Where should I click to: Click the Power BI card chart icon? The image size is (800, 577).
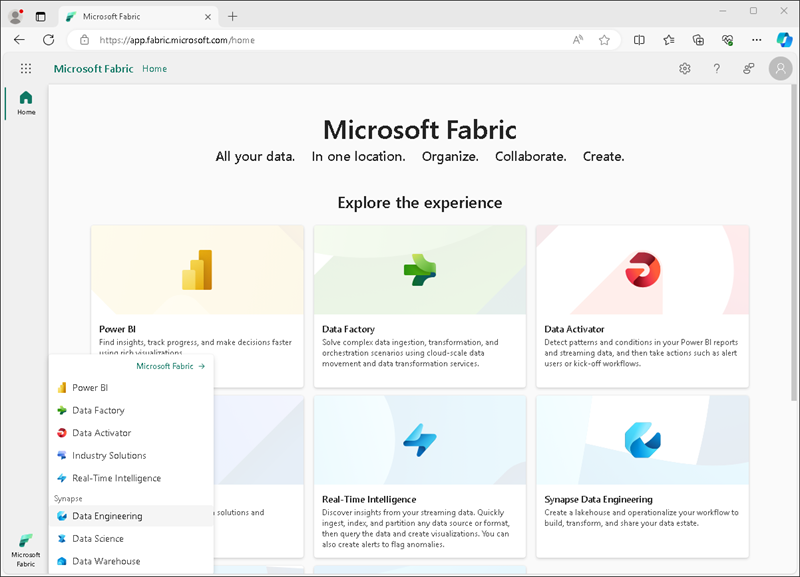[x=197, y=270]
